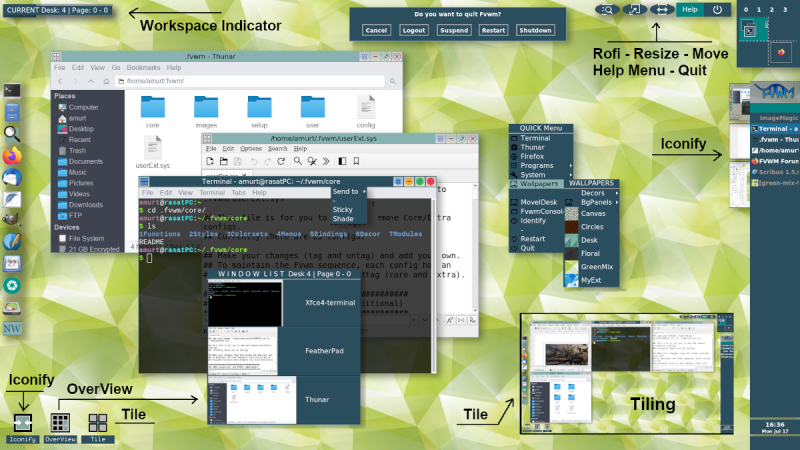
Task: Open the magnifier icon in left dock
Action: click(x=12, y=134)
